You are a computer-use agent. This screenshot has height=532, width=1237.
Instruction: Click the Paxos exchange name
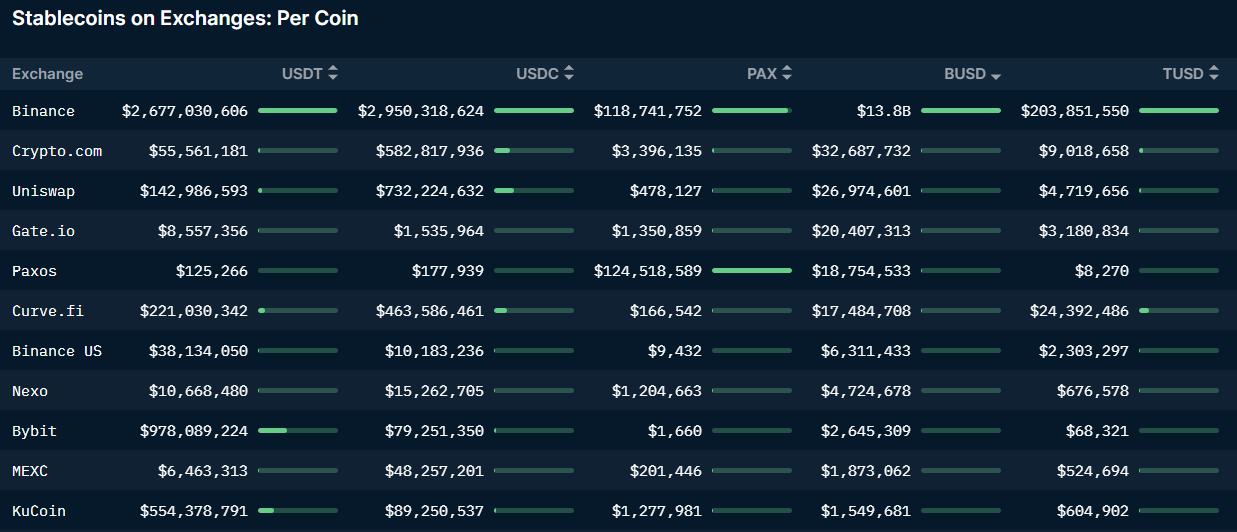(x=34, y=271)
